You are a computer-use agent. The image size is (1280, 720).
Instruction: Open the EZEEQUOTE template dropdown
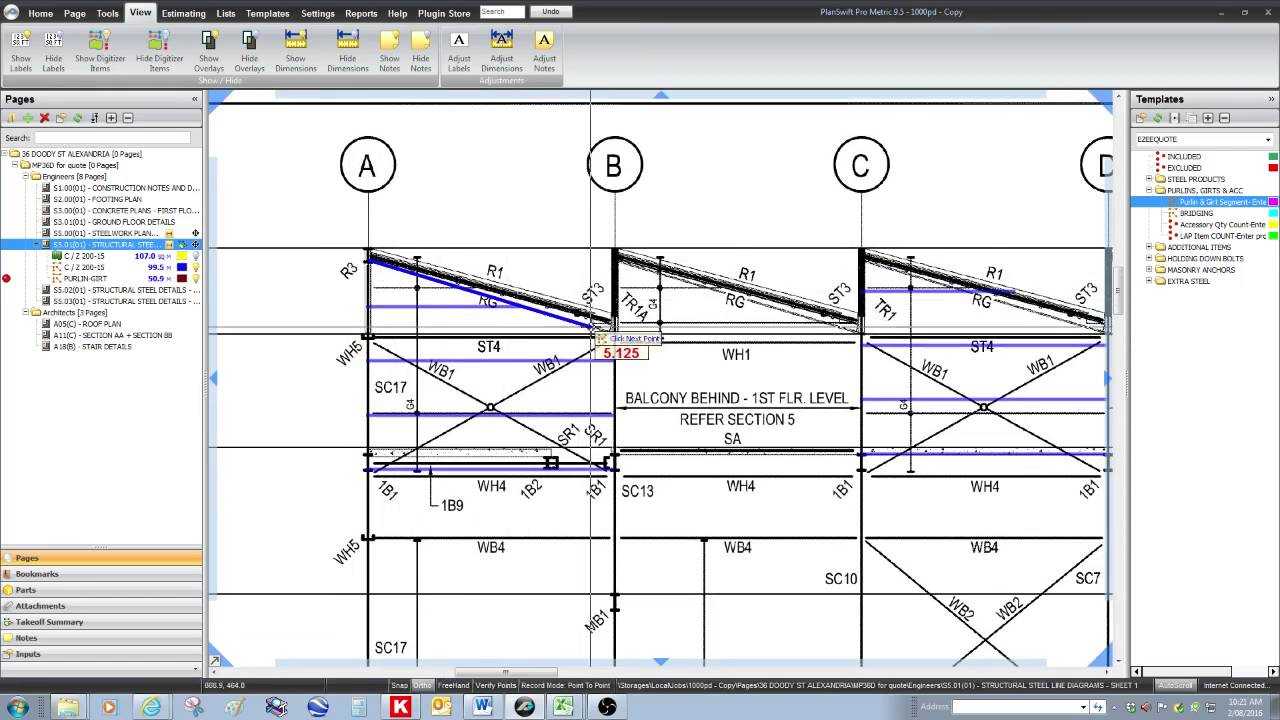(1268, 139)
